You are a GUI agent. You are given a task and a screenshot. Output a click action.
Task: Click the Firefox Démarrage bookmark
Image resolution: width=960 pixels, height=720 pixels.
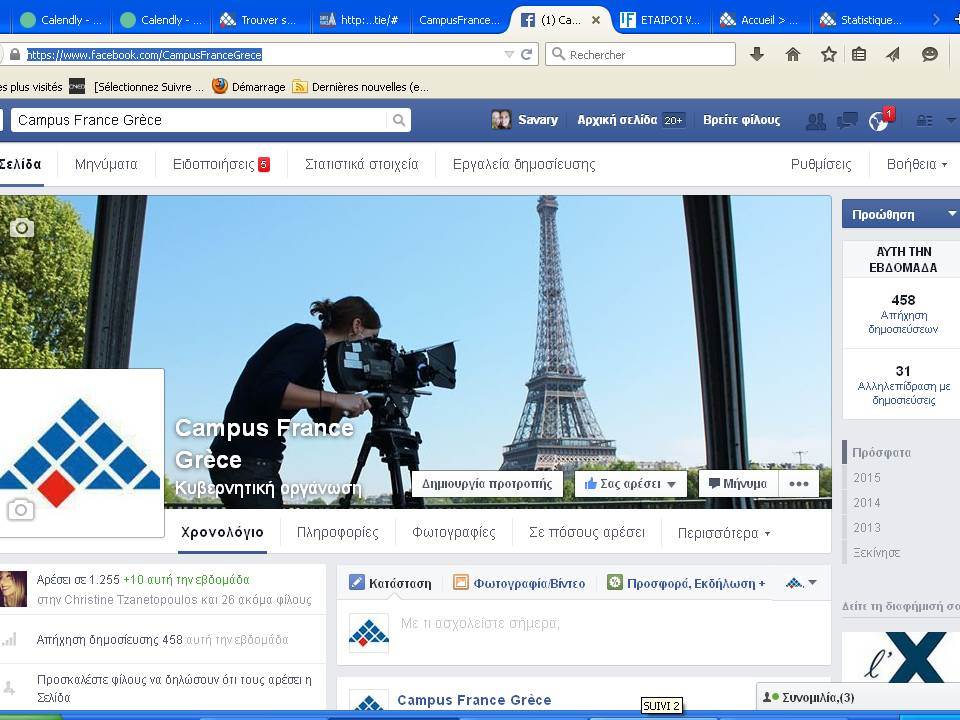coord(249,86)
